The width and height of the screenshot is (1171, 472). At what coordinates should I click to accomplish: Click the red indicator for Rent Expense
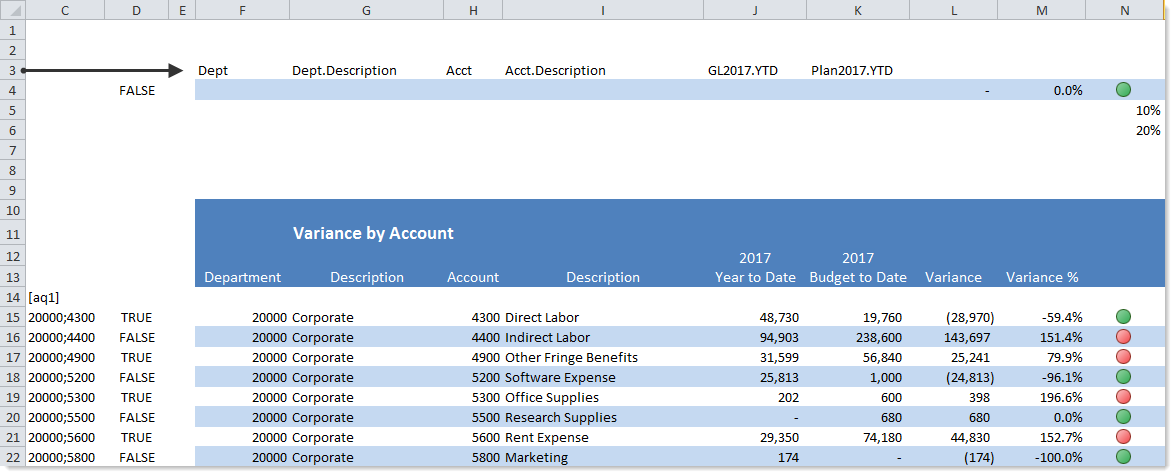pos(1123,437)
